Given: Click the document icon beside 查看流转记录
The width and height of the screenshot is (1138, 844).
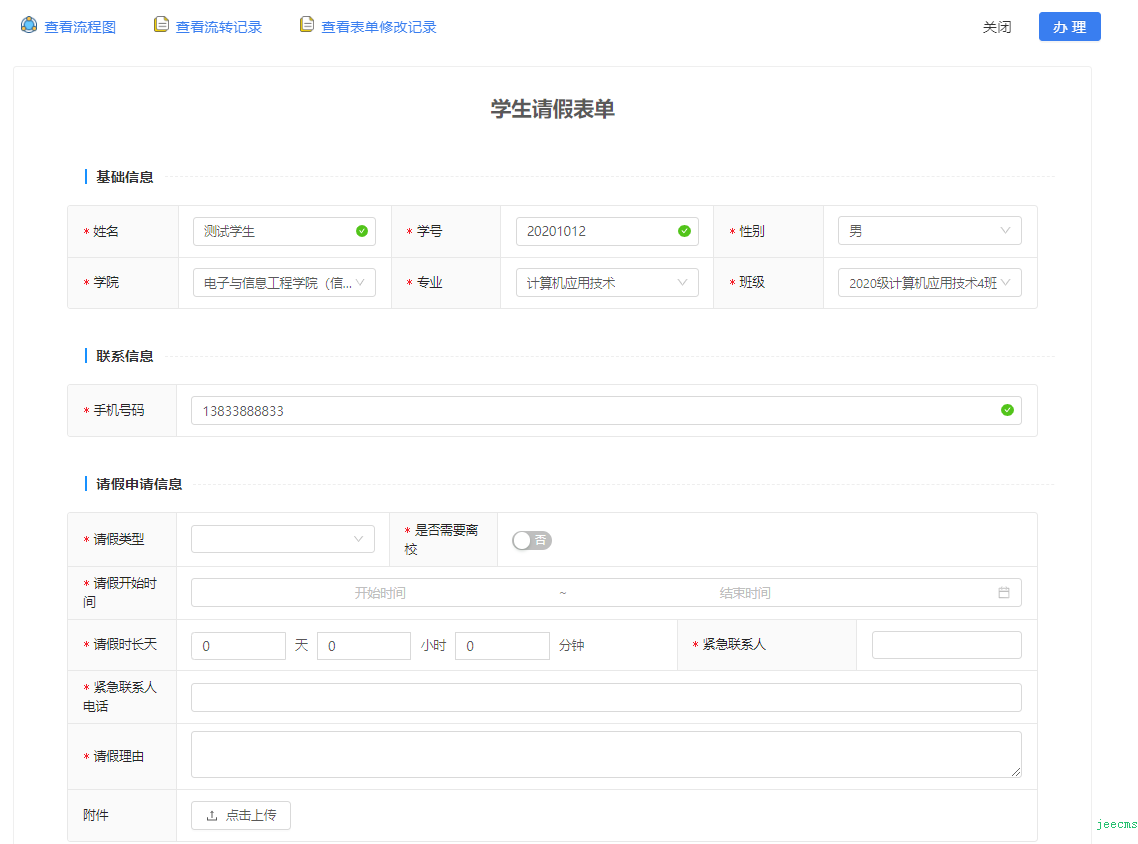Looking at the screenshot, I should [x=161, y=25].
